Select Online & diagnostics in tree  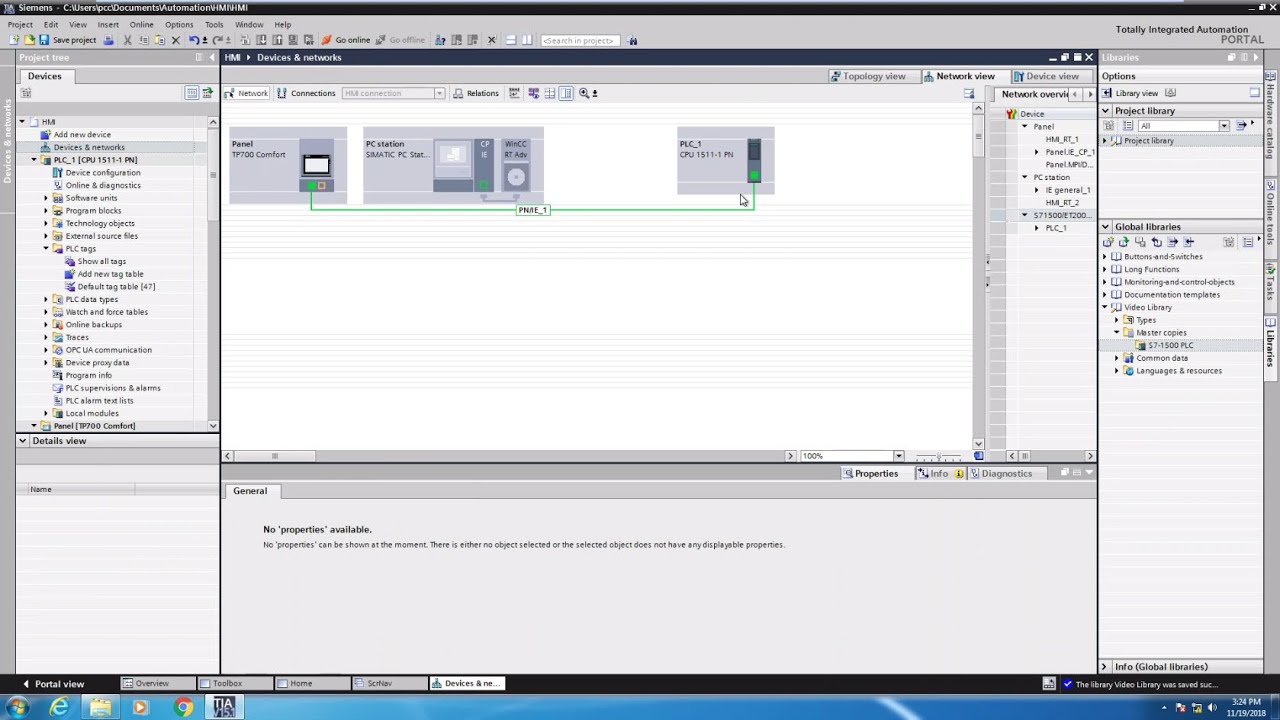click(103, 185)
